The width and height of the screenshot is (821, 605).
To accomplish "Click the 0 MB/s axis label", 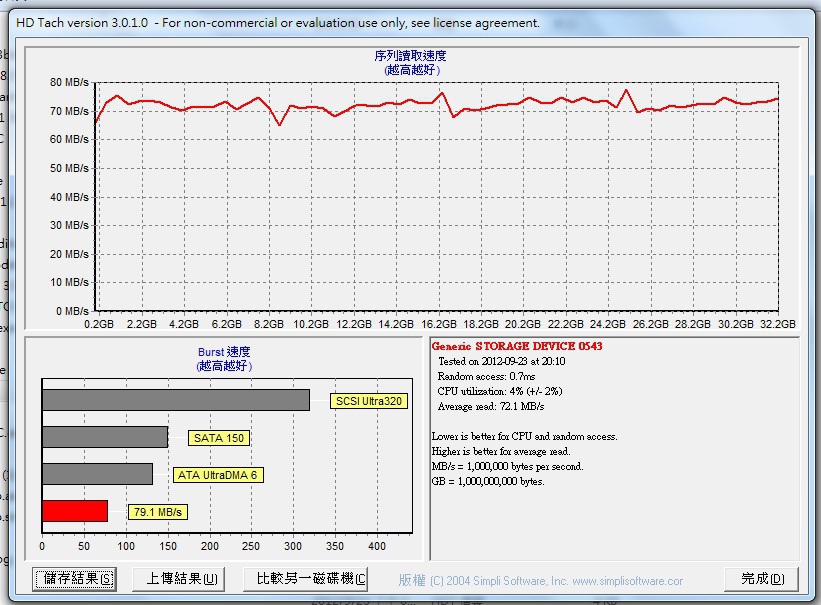I will click(72, 311).
